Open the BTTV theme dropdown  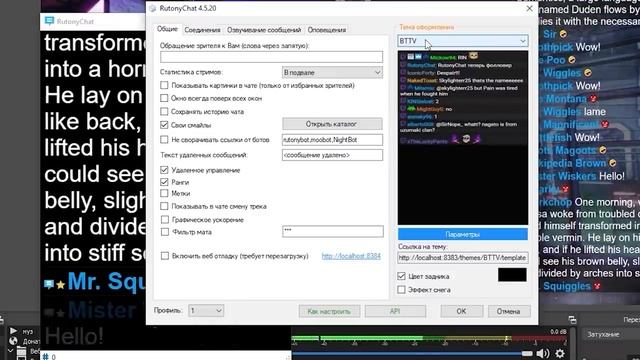462,41
